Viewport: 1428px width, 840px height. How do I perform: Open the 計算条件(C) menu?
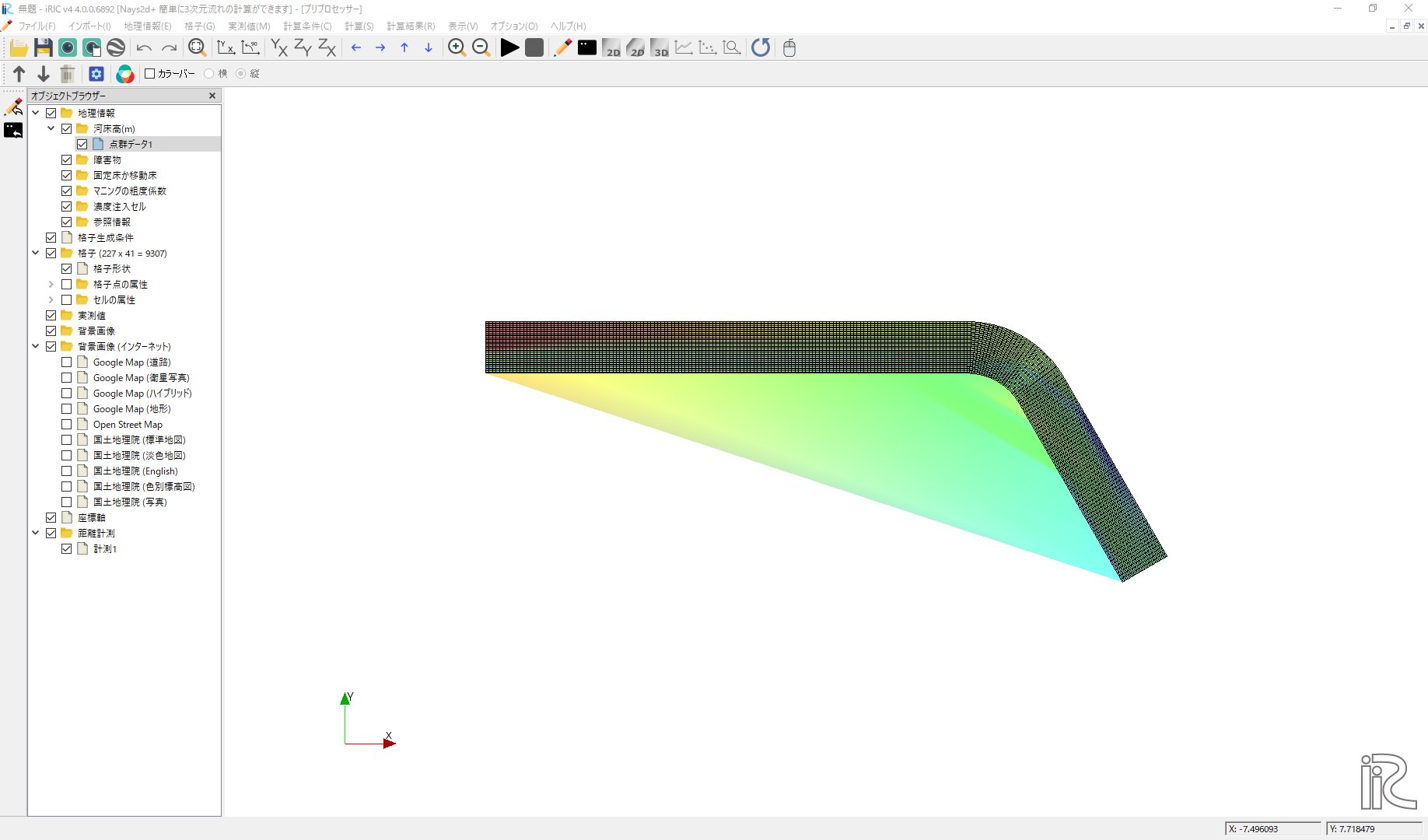tap(307, 26)
